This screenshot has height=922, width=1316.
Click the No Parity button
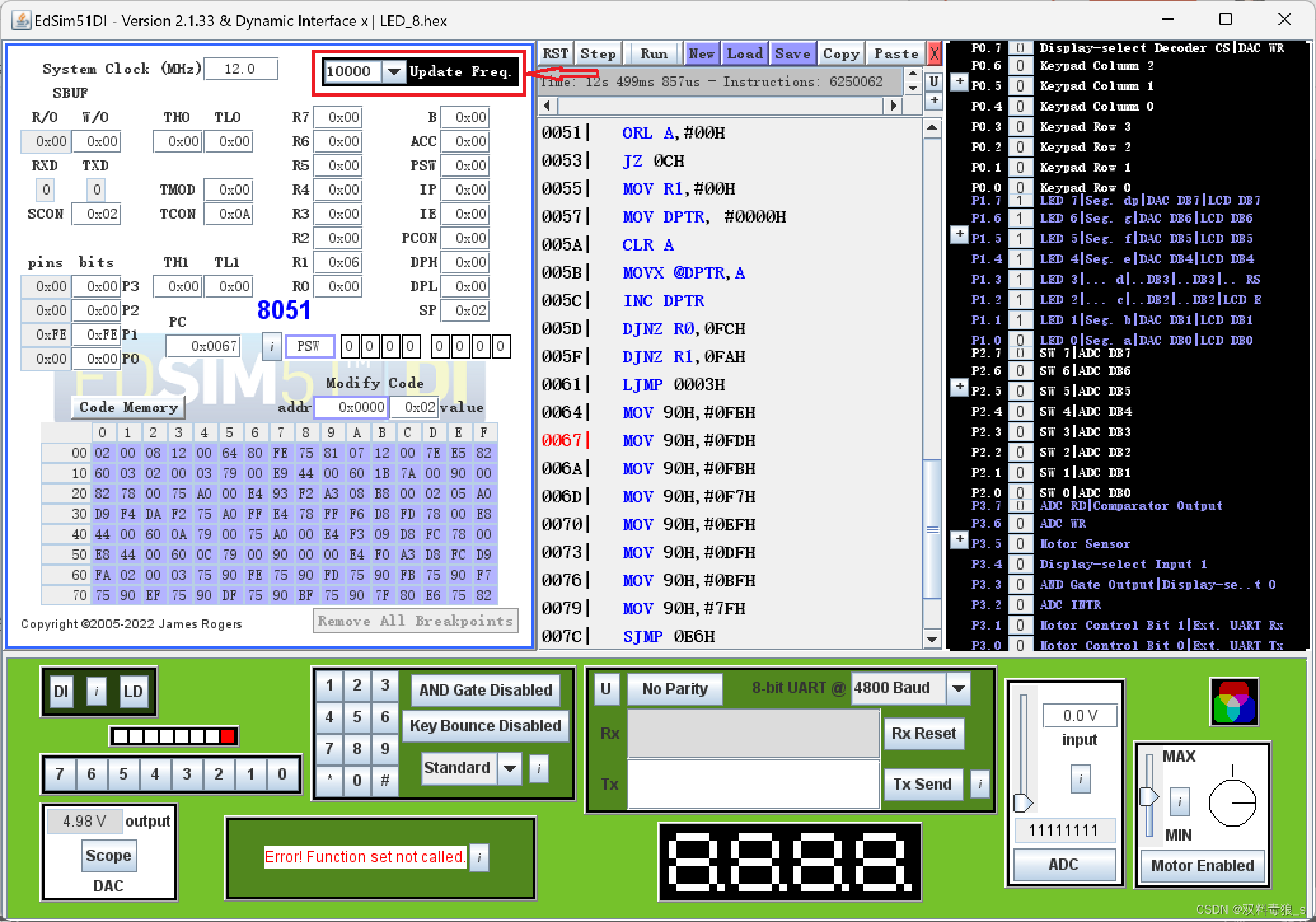[x=675, y=689]
